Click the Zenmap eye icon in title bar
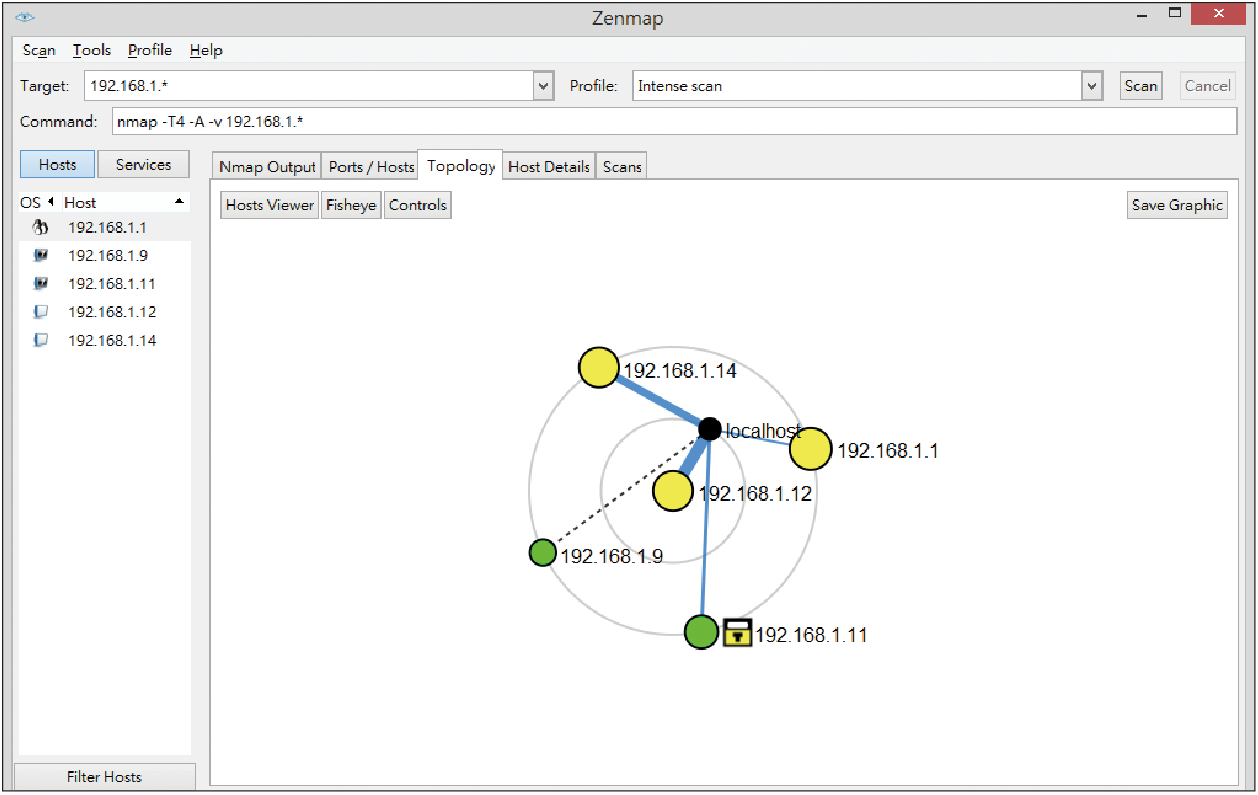Image resolution: width=1258 pixels, height=795 pixels. click(x=26, y=17)
